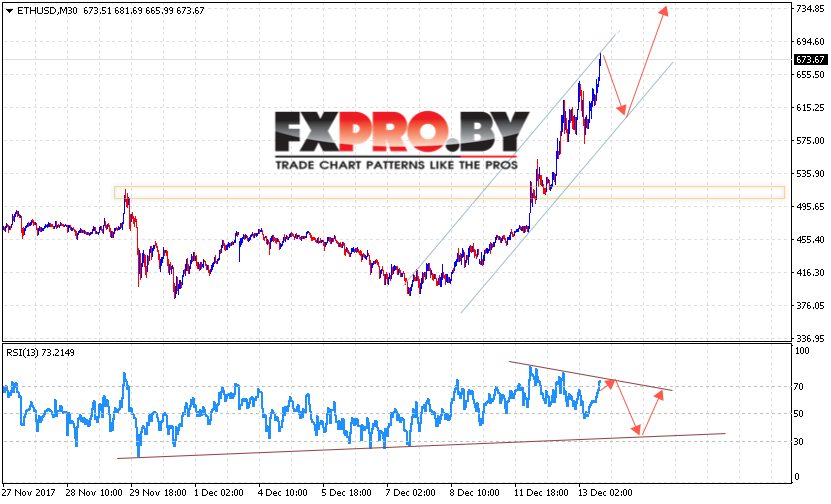This screenshot has width=831, height=504.
Task: Click the 655.50 price axis label
Action: [810, 75]
